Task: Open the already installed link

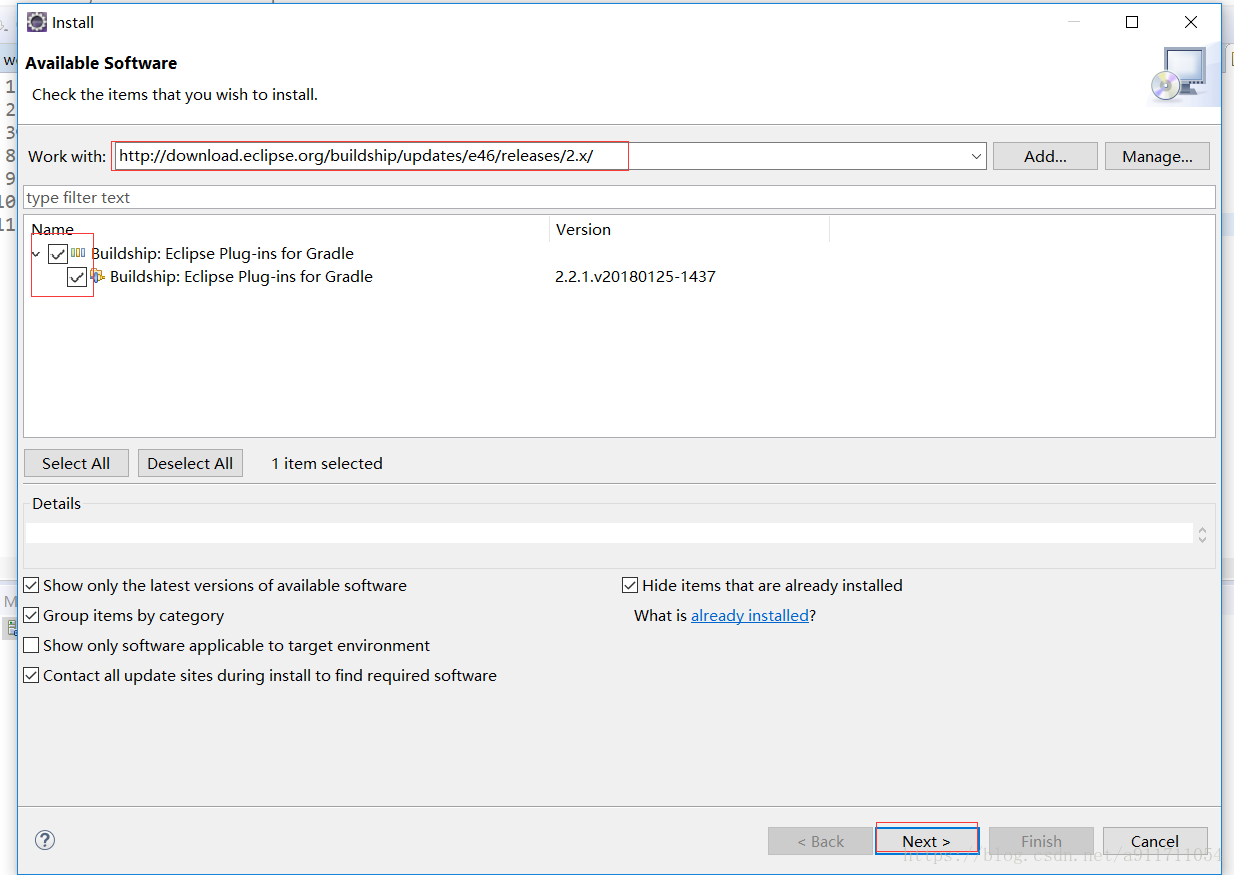Action: click(750, 616)
